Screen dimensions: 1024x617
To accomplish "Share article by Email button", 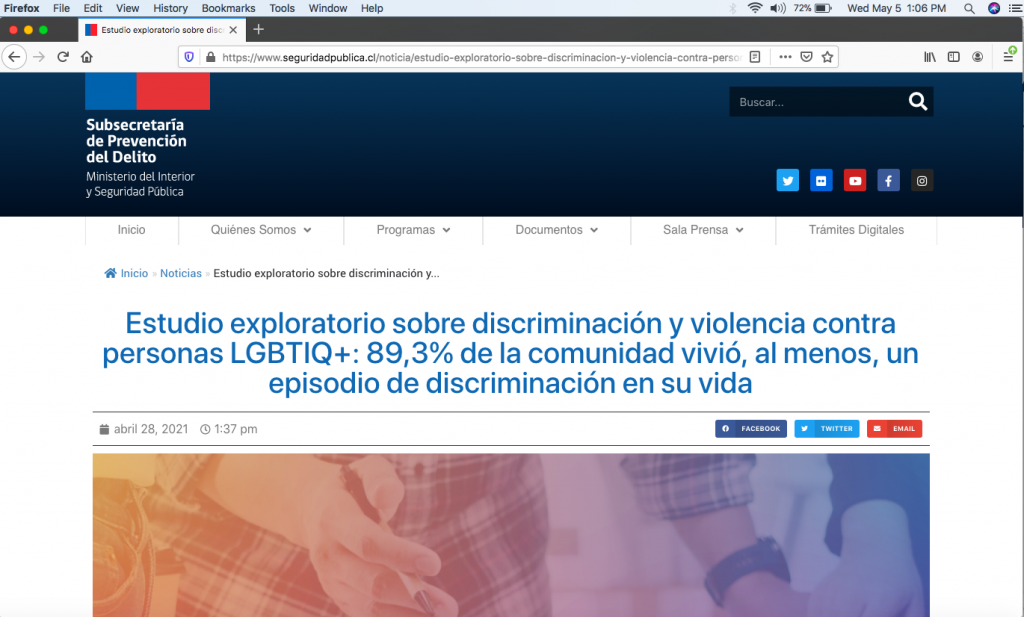I will pyautogui.click(x=894, y=429).
